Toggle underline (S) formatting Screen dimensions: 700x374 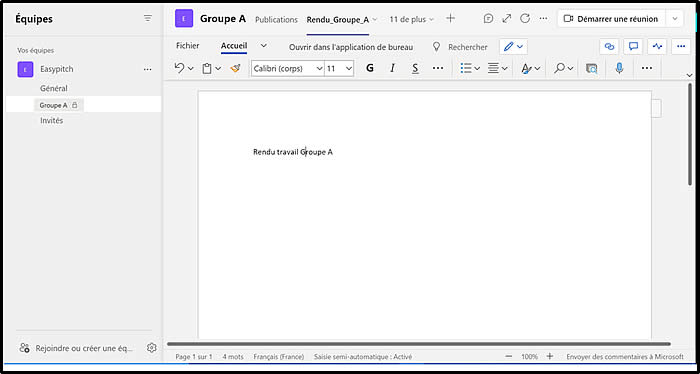[x=415, y=68]
